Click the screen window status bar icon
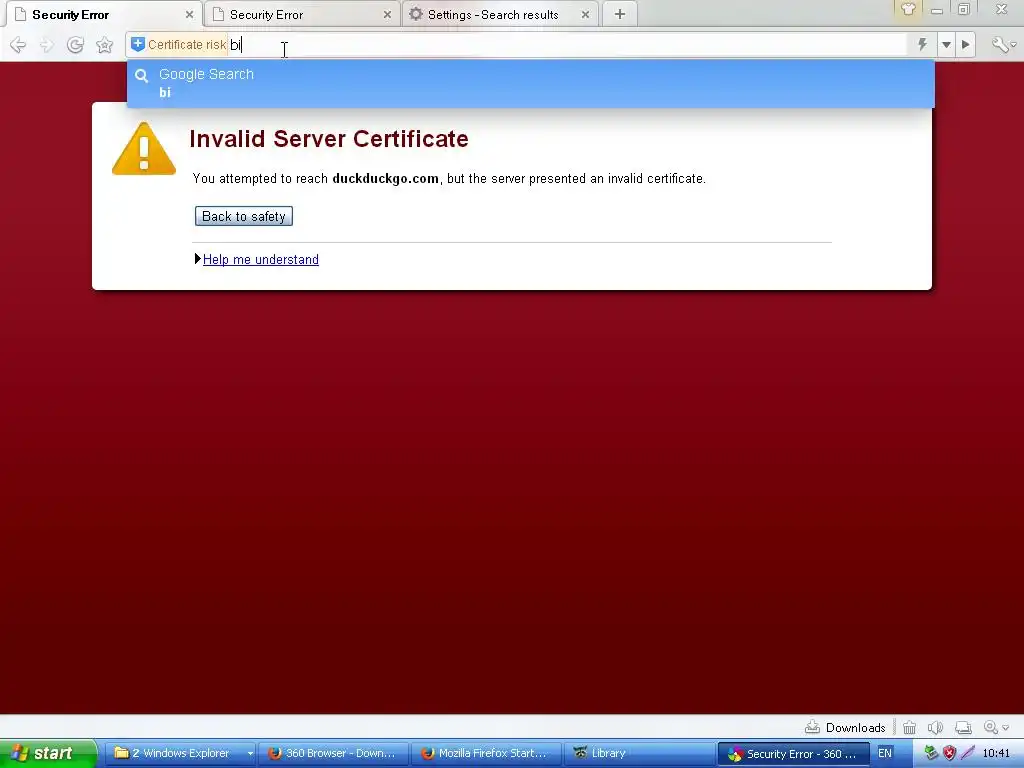1024x768 pixels. [x=963, y=727]
